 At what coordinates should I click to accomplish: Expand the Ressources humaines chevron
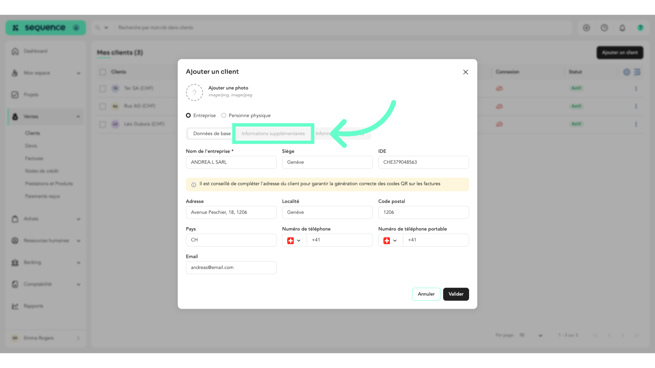pos(79,241)
